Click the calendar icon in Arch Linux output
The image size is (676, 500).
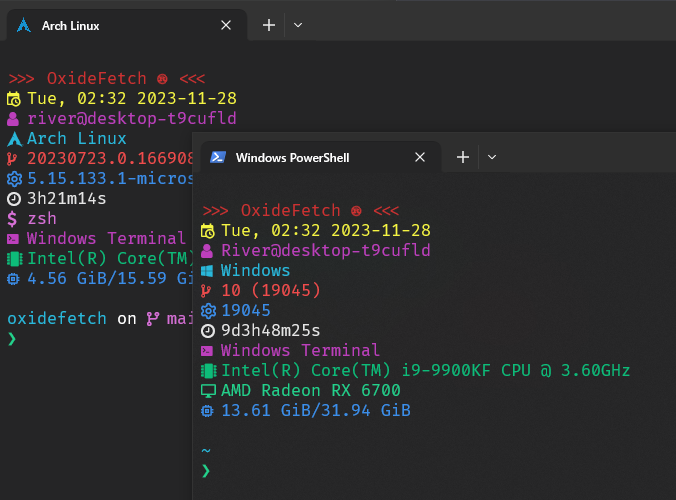point(14,99)
